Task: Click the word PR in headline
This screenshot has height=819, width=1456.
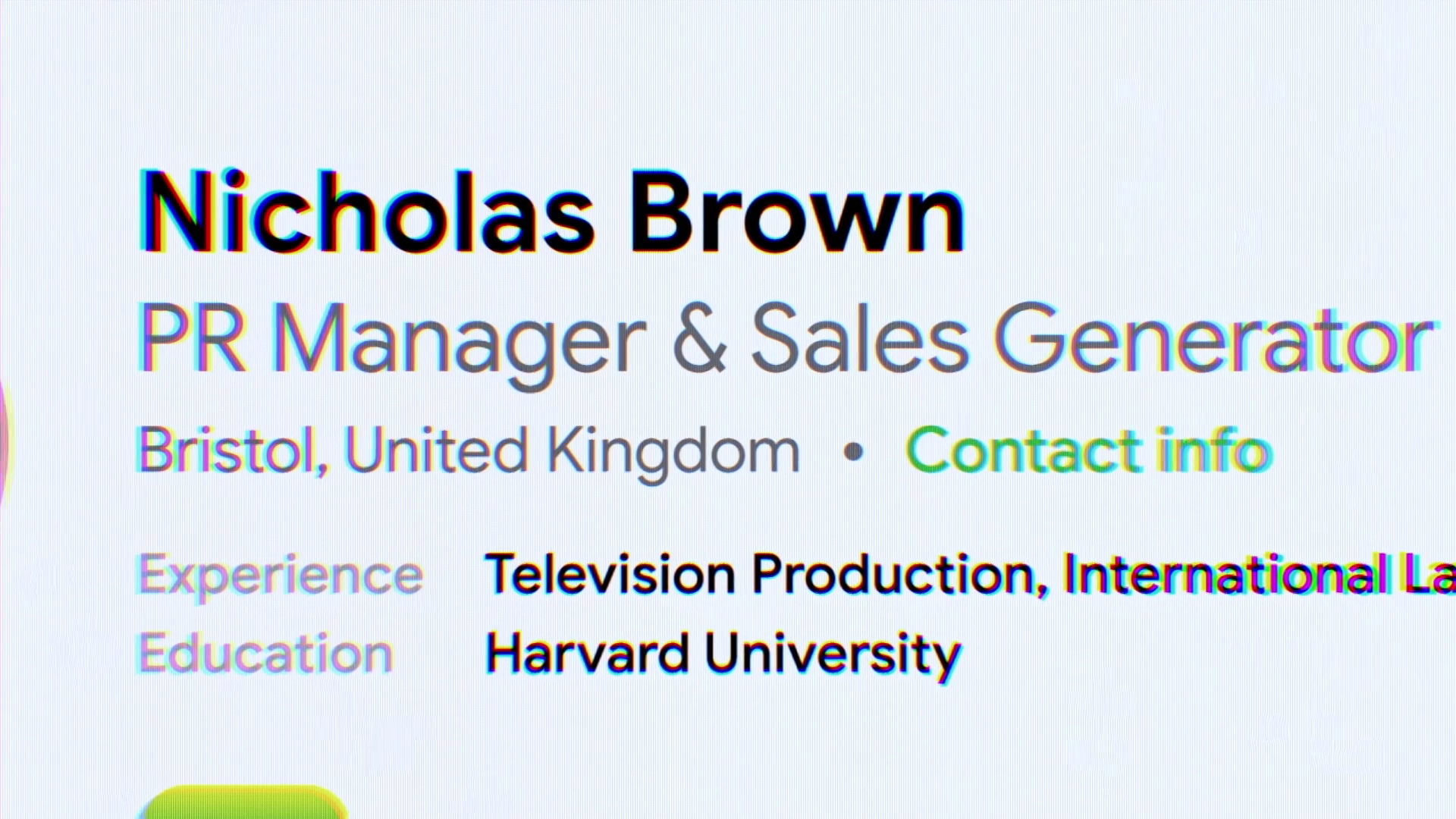Action: point(192,339)
